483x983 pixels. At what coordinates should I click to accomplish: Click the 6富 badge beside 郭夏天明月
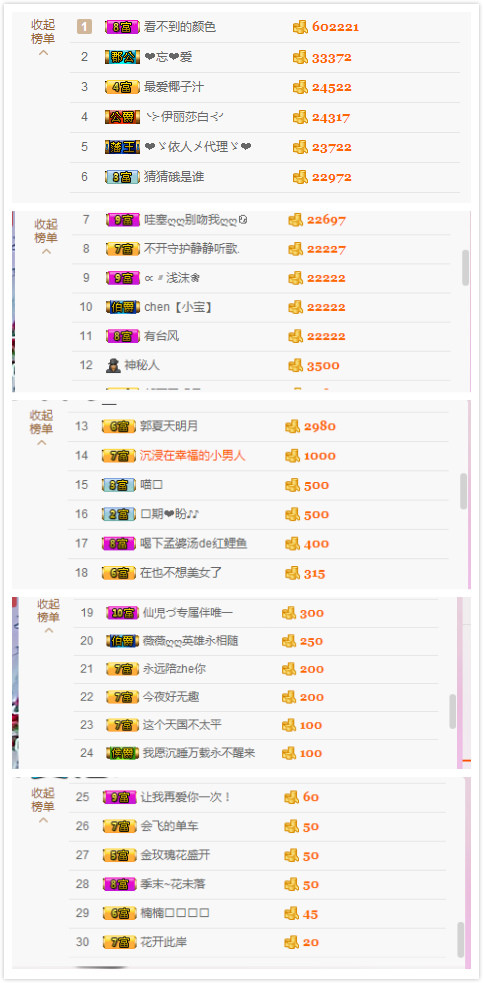(119, 426)
